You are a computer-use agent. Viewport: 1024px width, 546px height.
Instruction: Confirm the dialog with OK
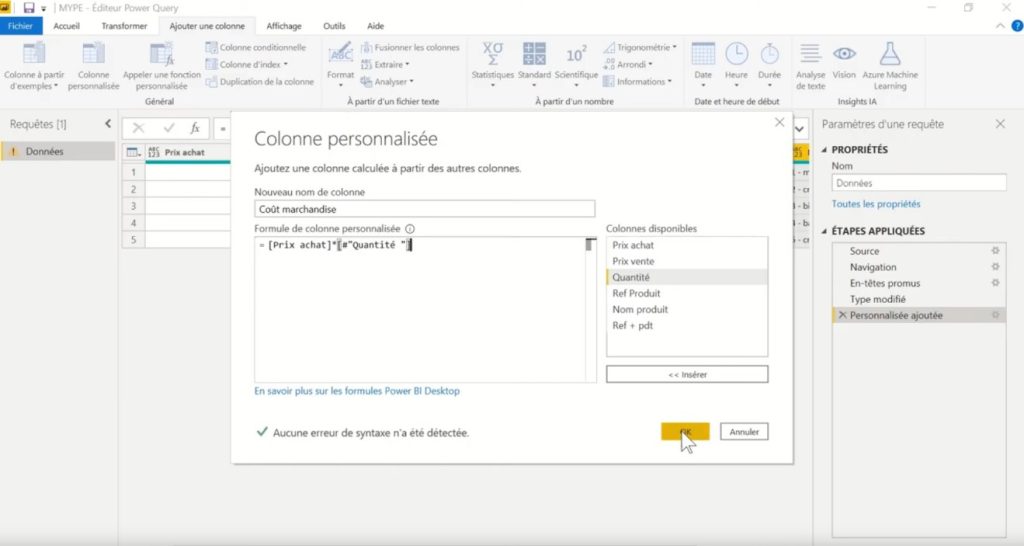tap(685, 432)
